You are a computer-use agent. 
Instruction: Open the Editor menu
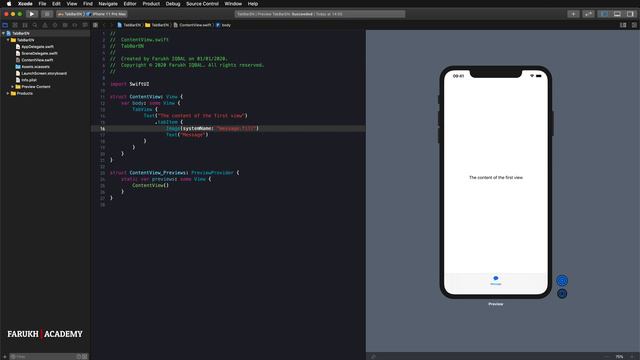pos(130,4)
